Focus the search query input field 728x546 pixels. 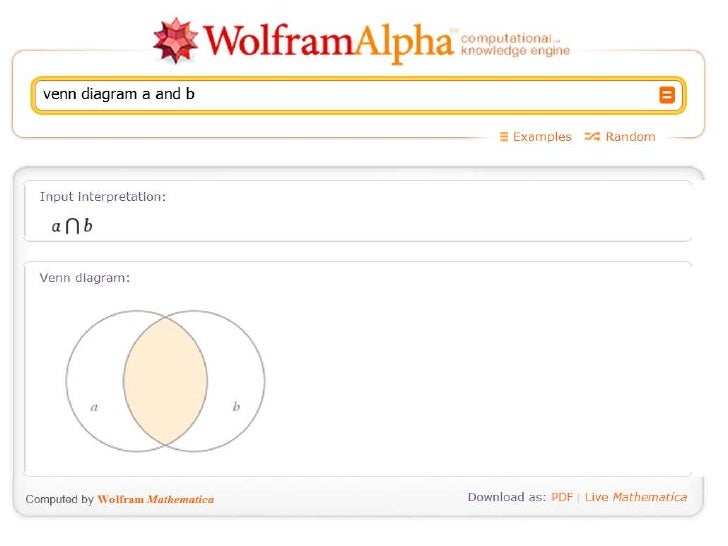pos(340,95)
